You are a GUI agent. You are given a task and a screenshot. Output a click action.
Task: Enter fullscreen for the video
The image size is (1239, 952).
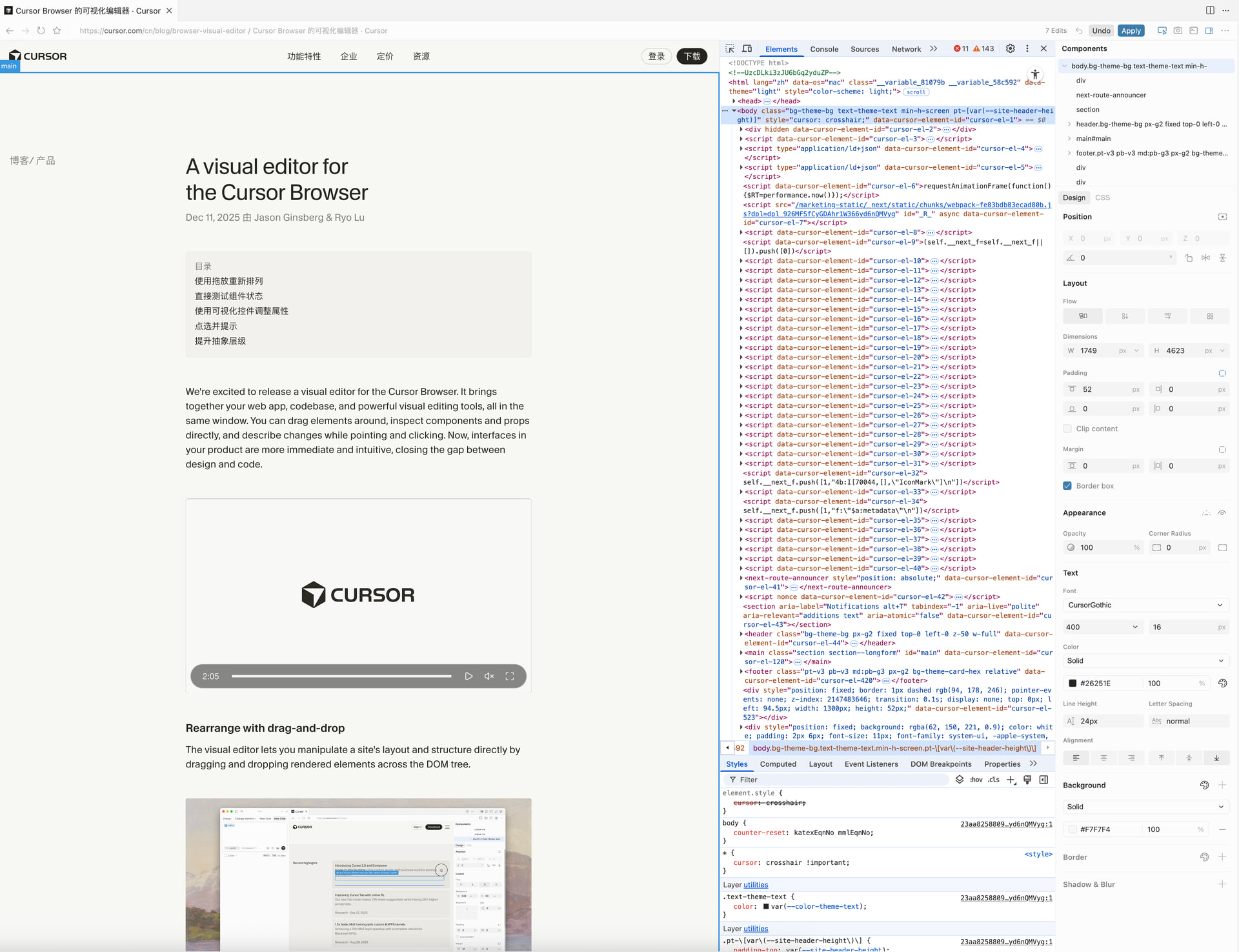[510, 676]
